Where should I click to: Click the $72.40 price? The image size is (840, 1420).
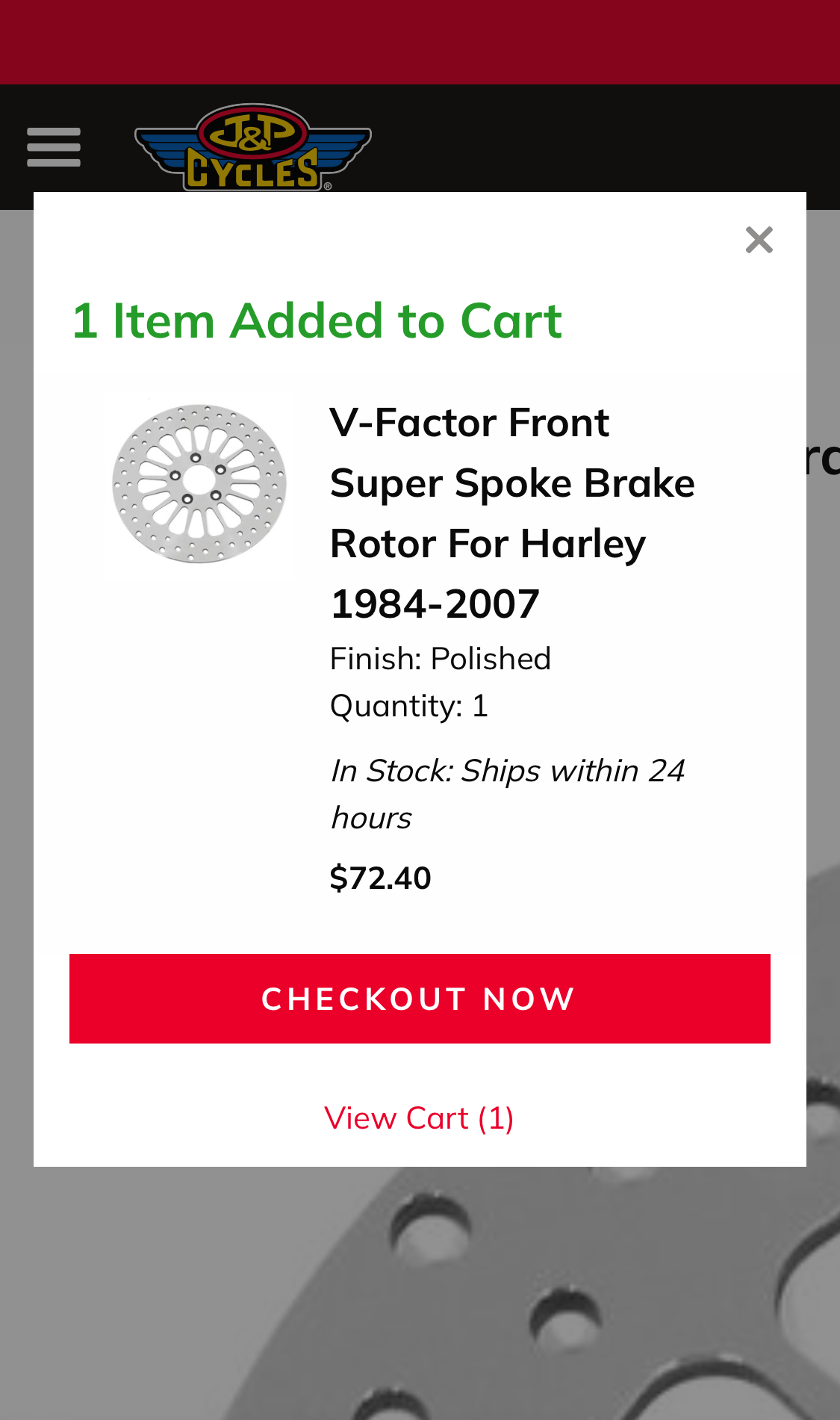click(x=380, y=878)
